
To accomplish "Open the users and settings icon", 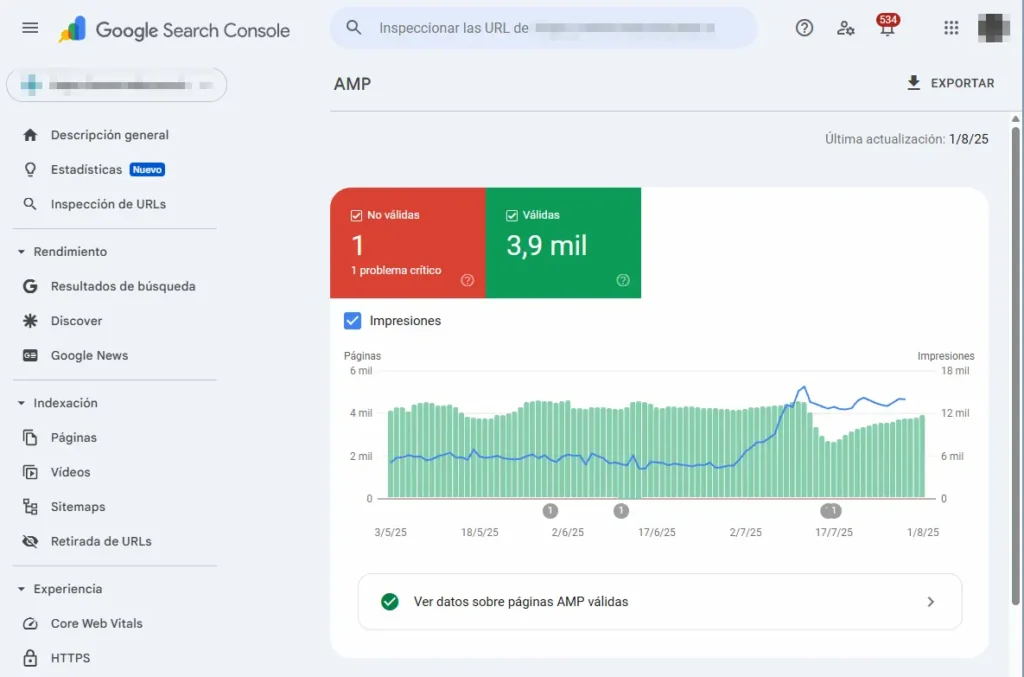I will click(x=845, y=28).
